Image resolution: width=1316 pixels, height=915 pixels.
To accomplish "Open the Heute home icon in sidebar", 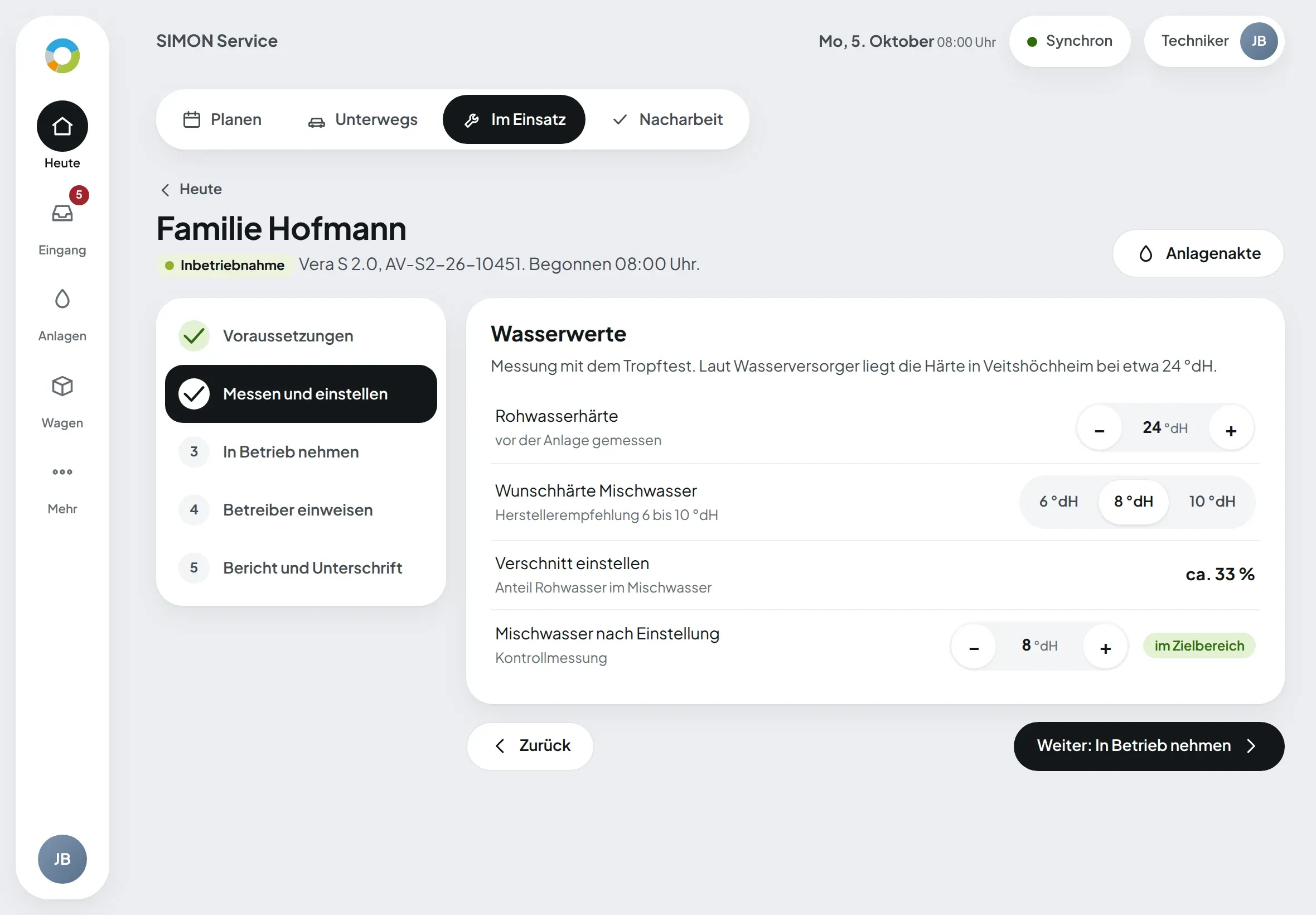I will coord(62,126).
